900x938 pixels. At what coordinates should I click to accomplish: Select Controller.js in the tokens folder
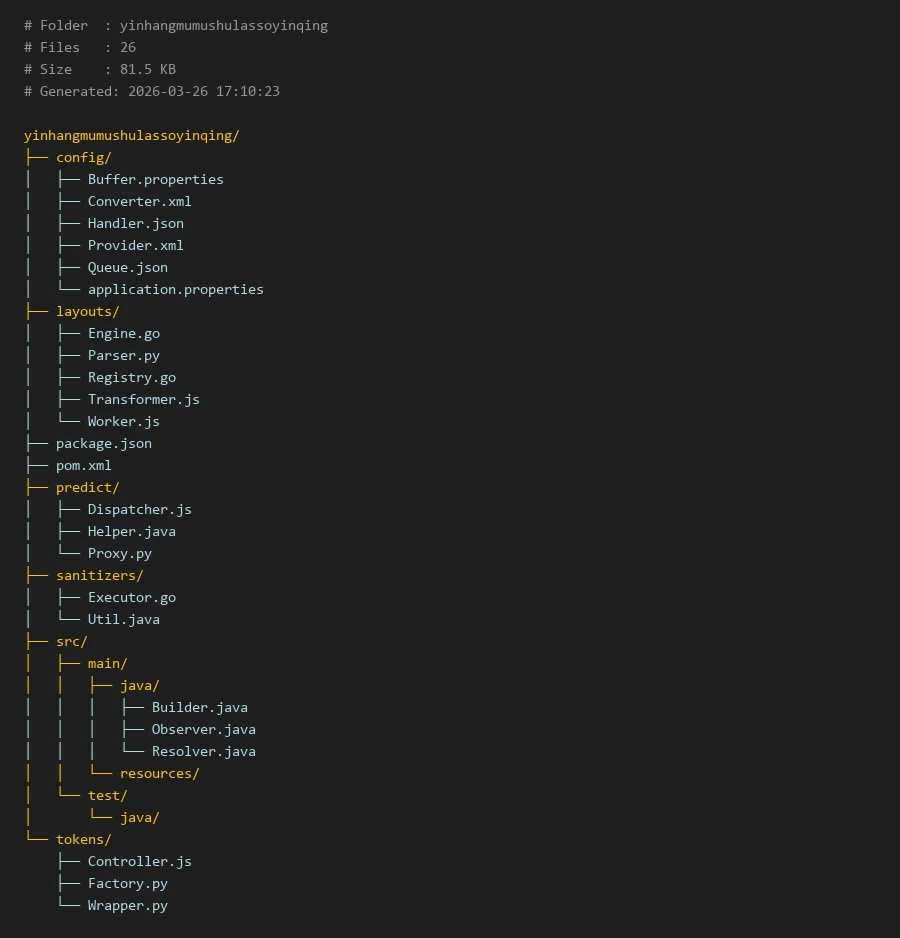click(139, 862)
